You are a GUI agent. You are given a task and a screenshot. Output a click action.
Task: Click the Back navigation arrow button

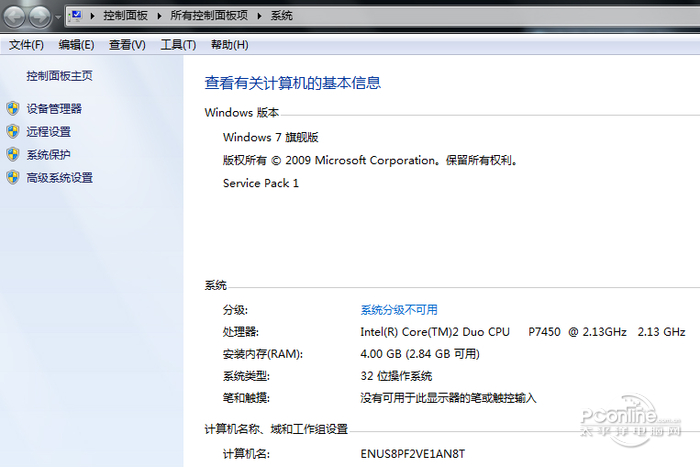(x=14, y=17)
